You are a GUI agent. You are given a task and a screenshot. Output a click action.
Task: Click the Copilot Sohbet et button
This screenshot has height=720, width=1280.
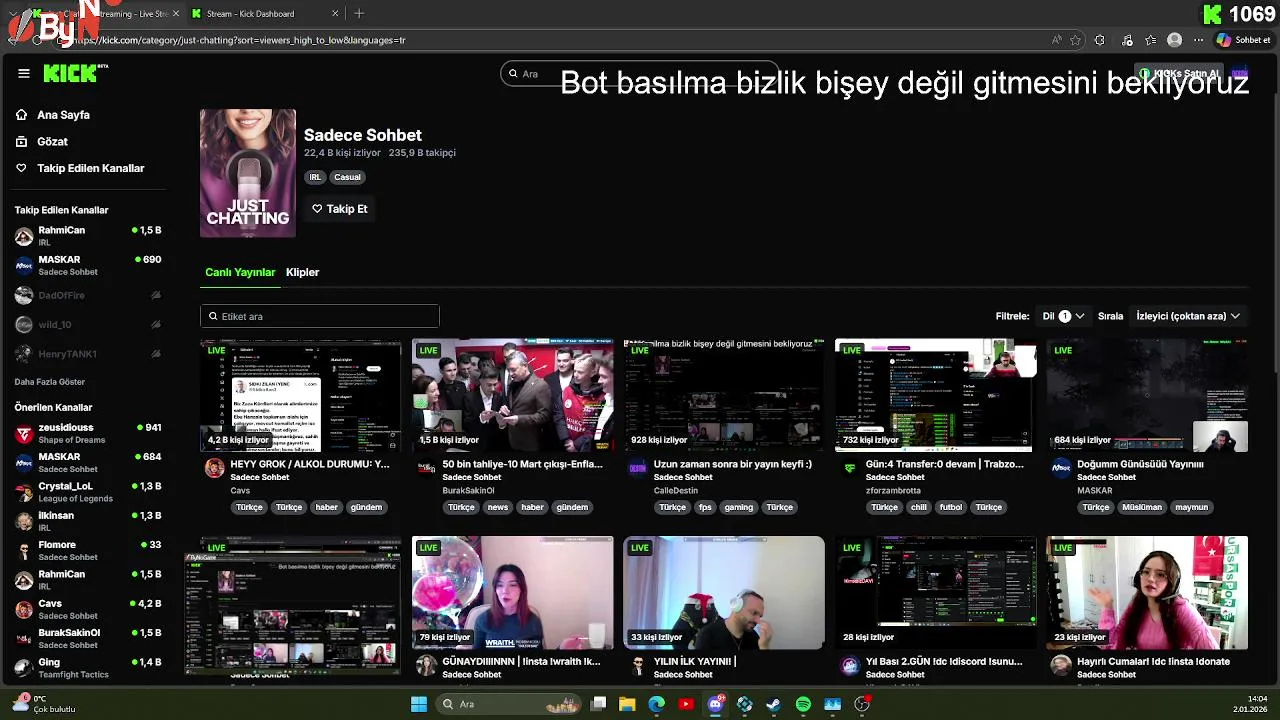[1243, 40]
